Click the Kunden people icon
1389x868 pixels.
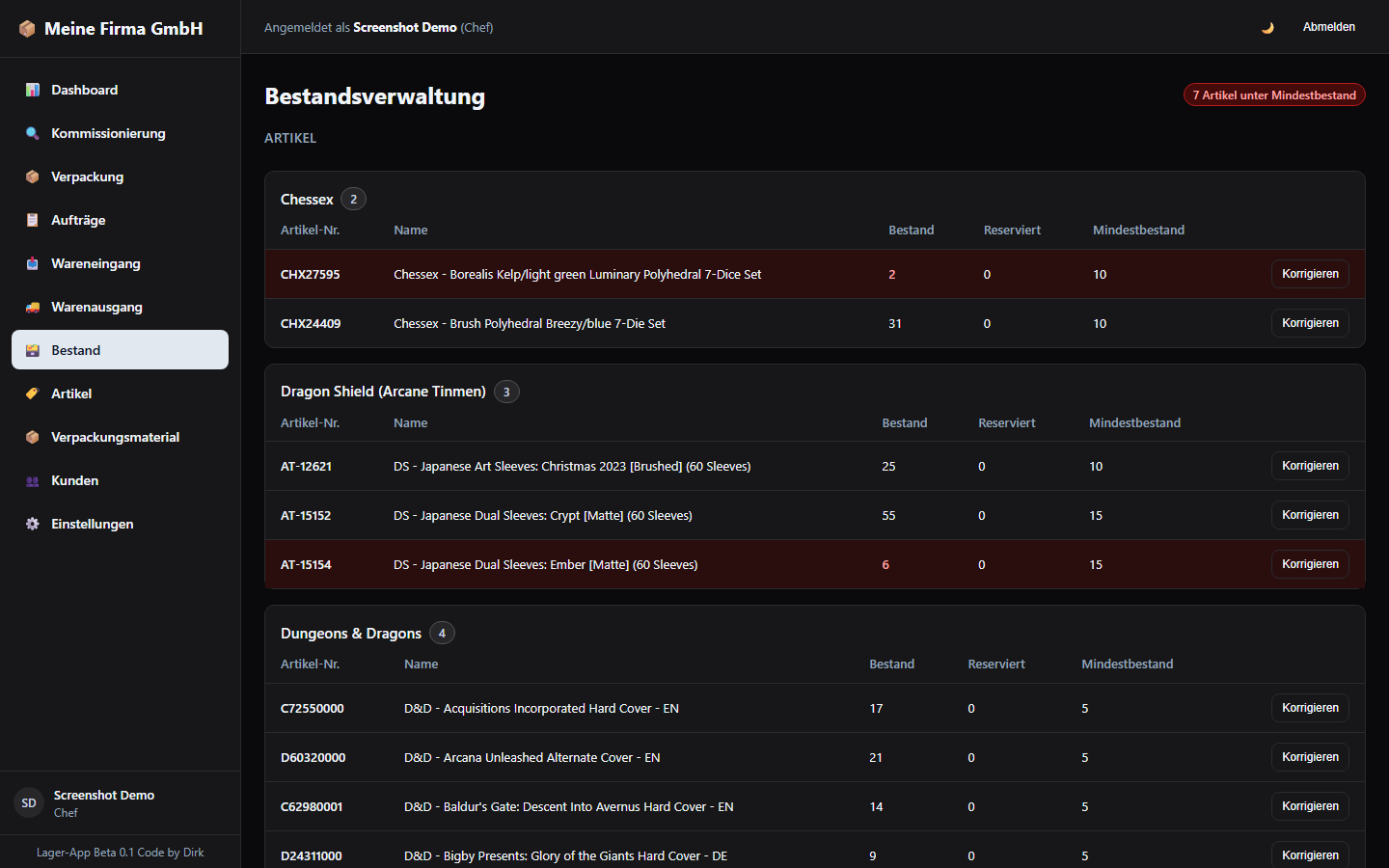[33, 480]
